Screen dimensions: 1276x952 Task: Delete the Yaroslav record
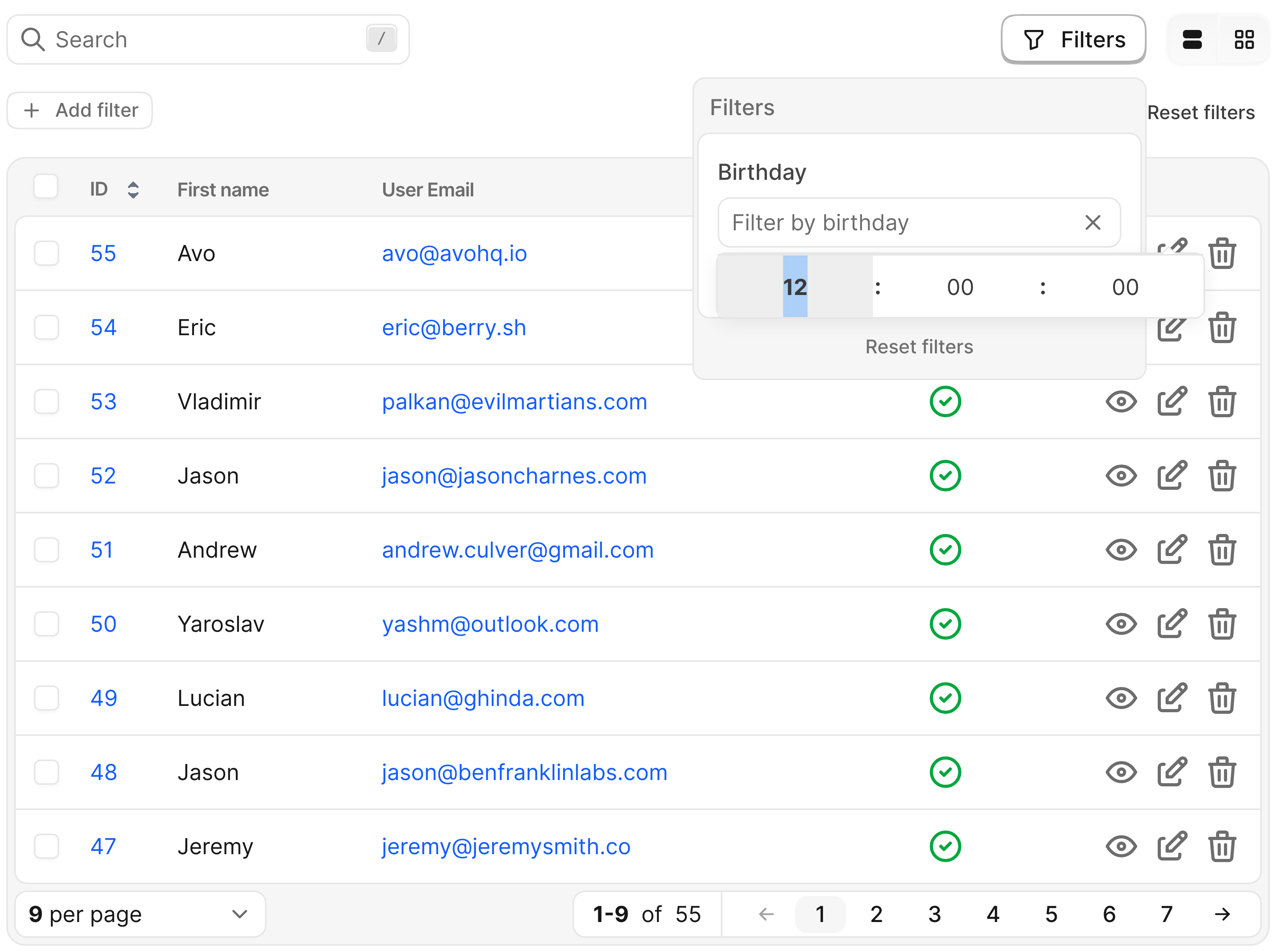point(1222,624)
